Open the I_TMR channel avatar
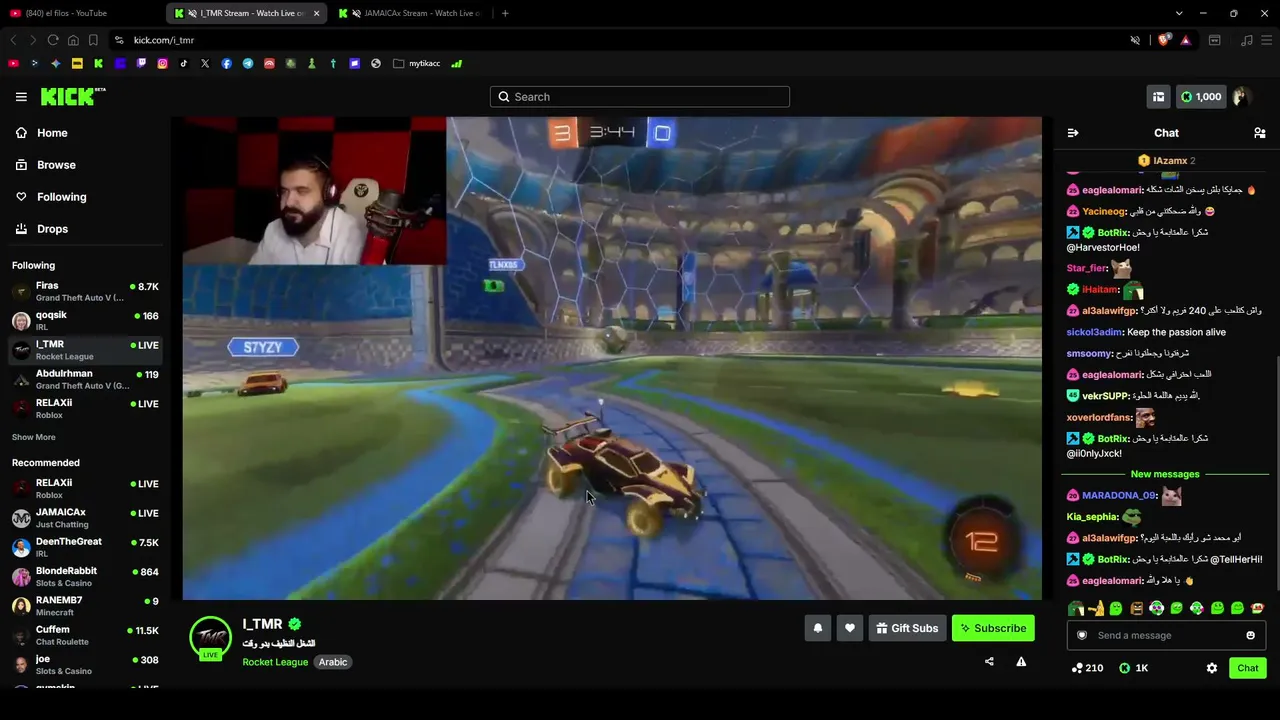The height and width of the screenshot is (720, 1280). (210, 637)
